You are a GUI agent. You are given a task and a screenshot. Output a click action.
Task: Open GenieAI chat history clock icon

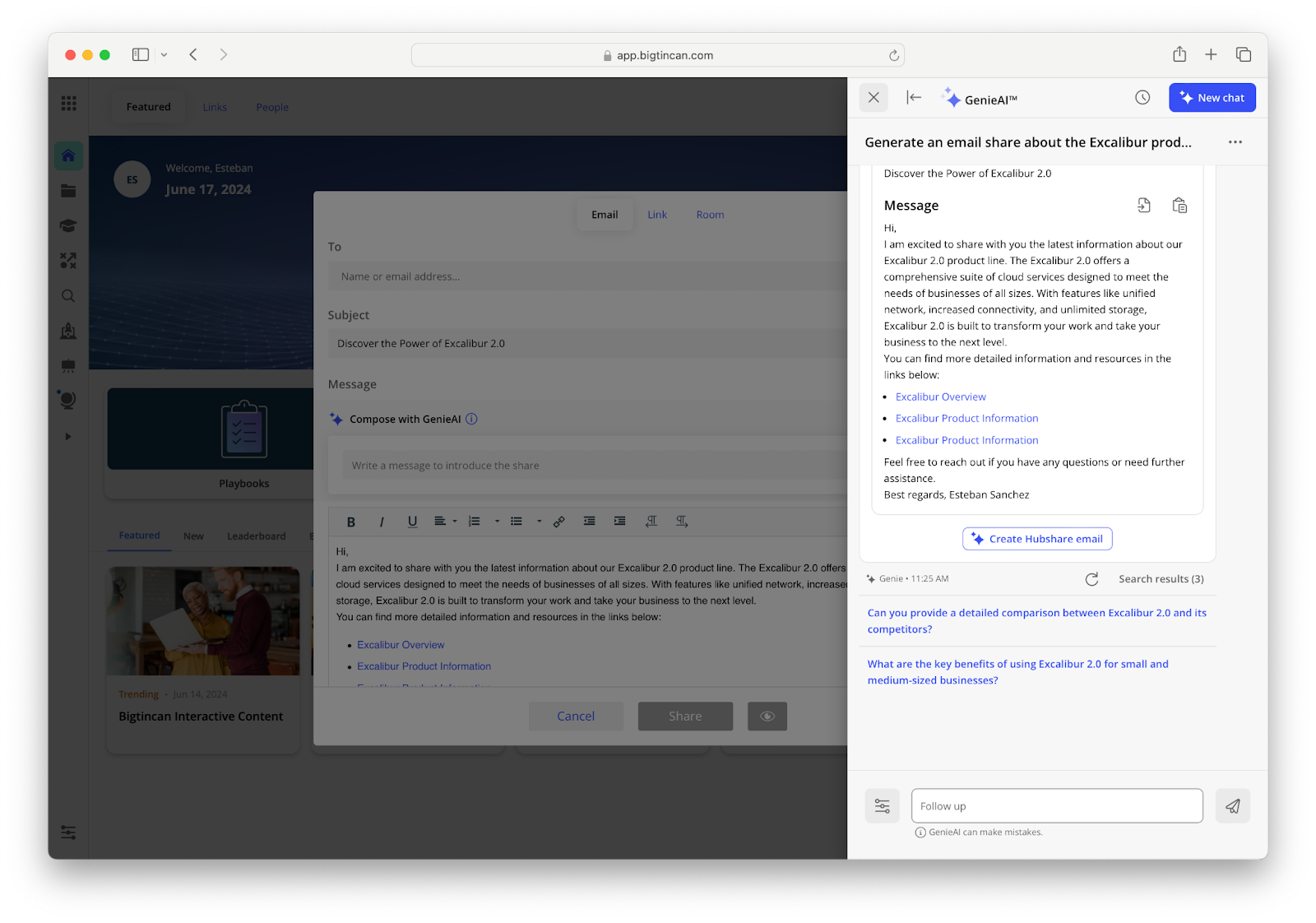coord(1142,98)
